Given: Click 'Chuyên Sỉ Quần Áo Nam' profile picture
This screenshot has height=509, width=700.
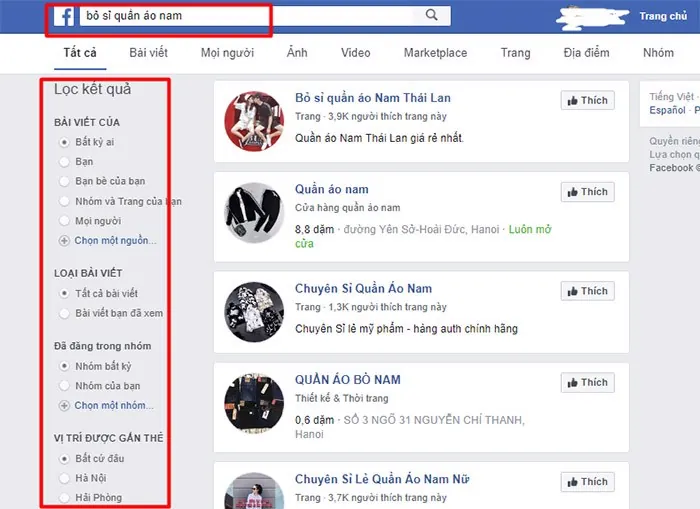Looking at the screenshot, I should click(x=254, y=312).
